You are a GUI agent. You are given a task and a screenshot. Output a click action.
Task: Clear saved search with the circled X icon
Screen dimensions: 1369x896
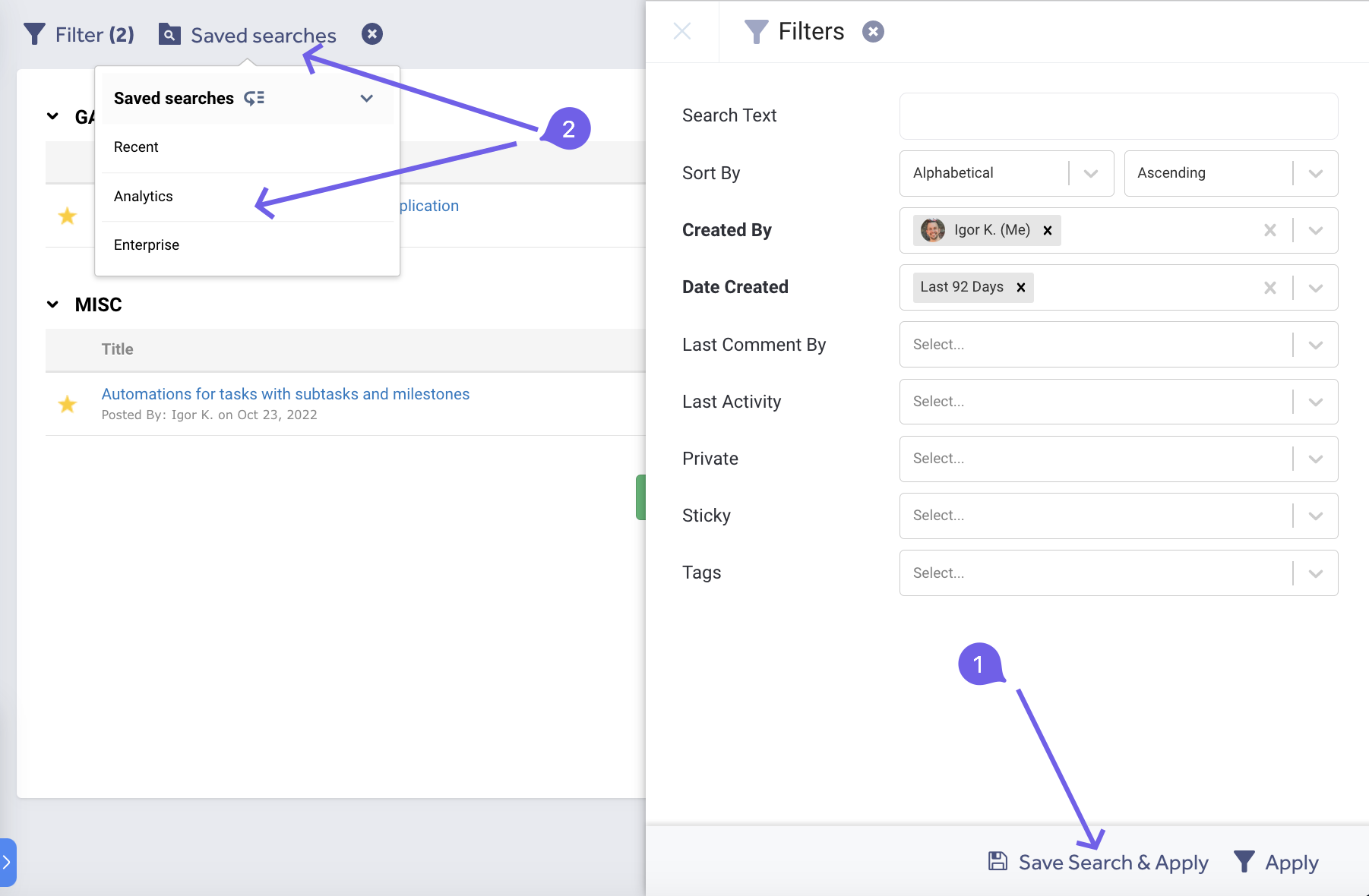tap(371, 34)
